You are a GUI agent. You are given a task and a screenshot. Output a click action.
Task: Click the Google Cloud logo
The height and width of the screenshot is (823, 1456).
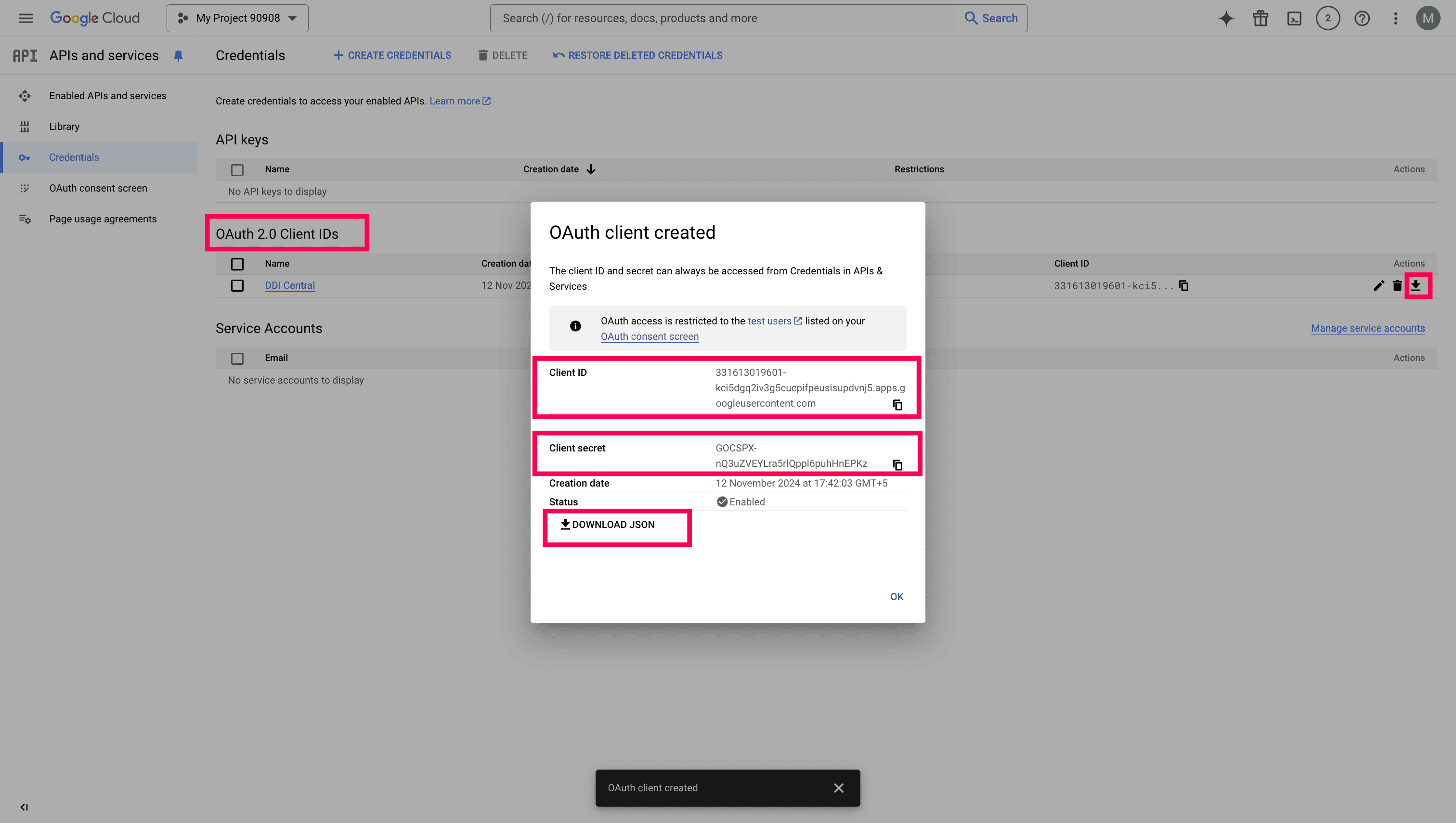pos(95,18)
